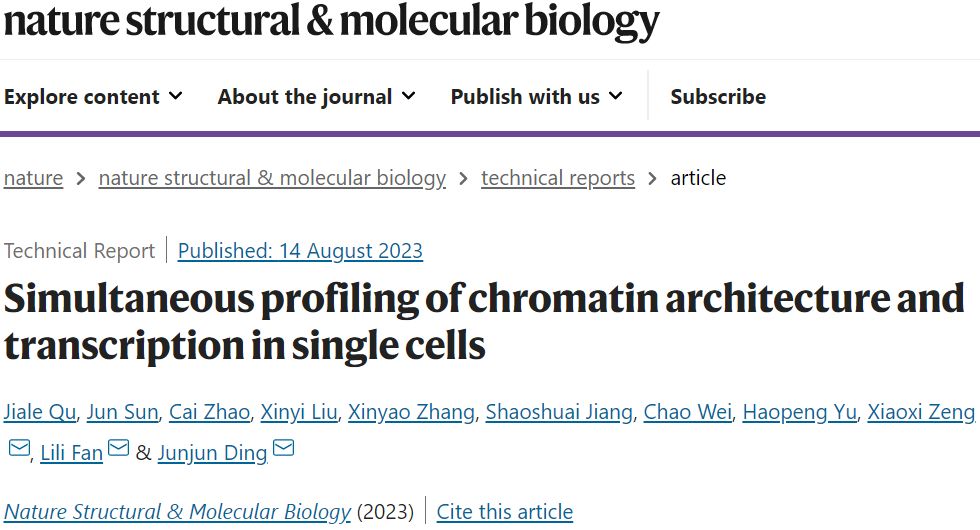Expand About the journal dropdown

pos(316,97)
